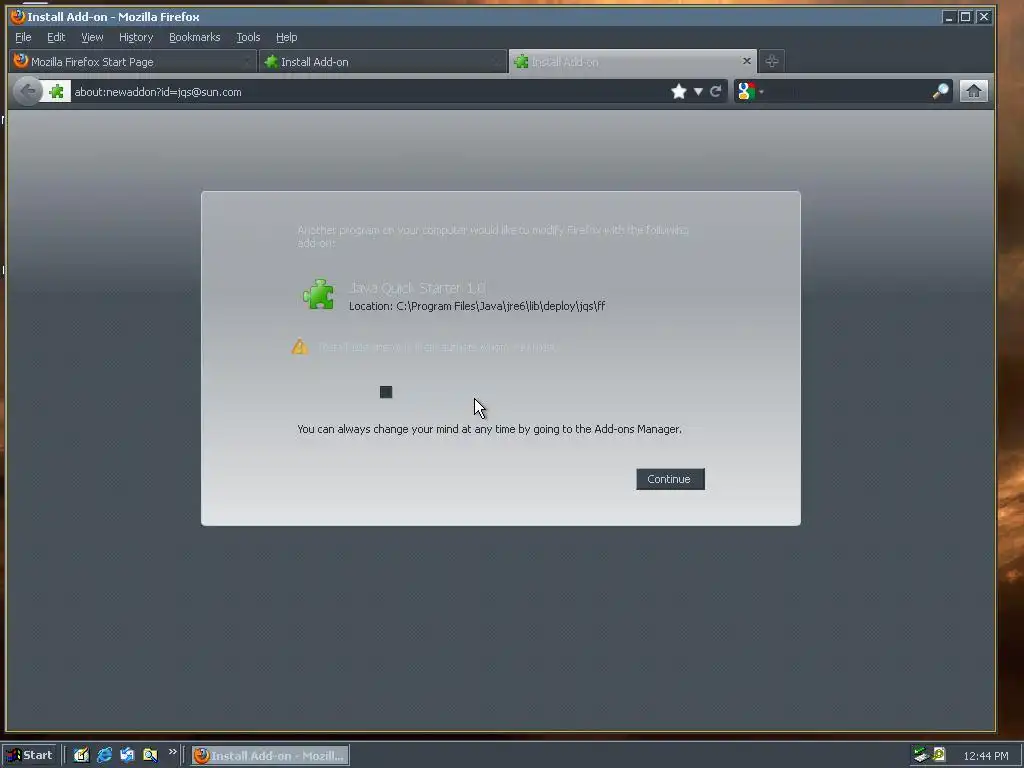Go to the Home page with the house icon
The image size is (1024, 768).
973,91
